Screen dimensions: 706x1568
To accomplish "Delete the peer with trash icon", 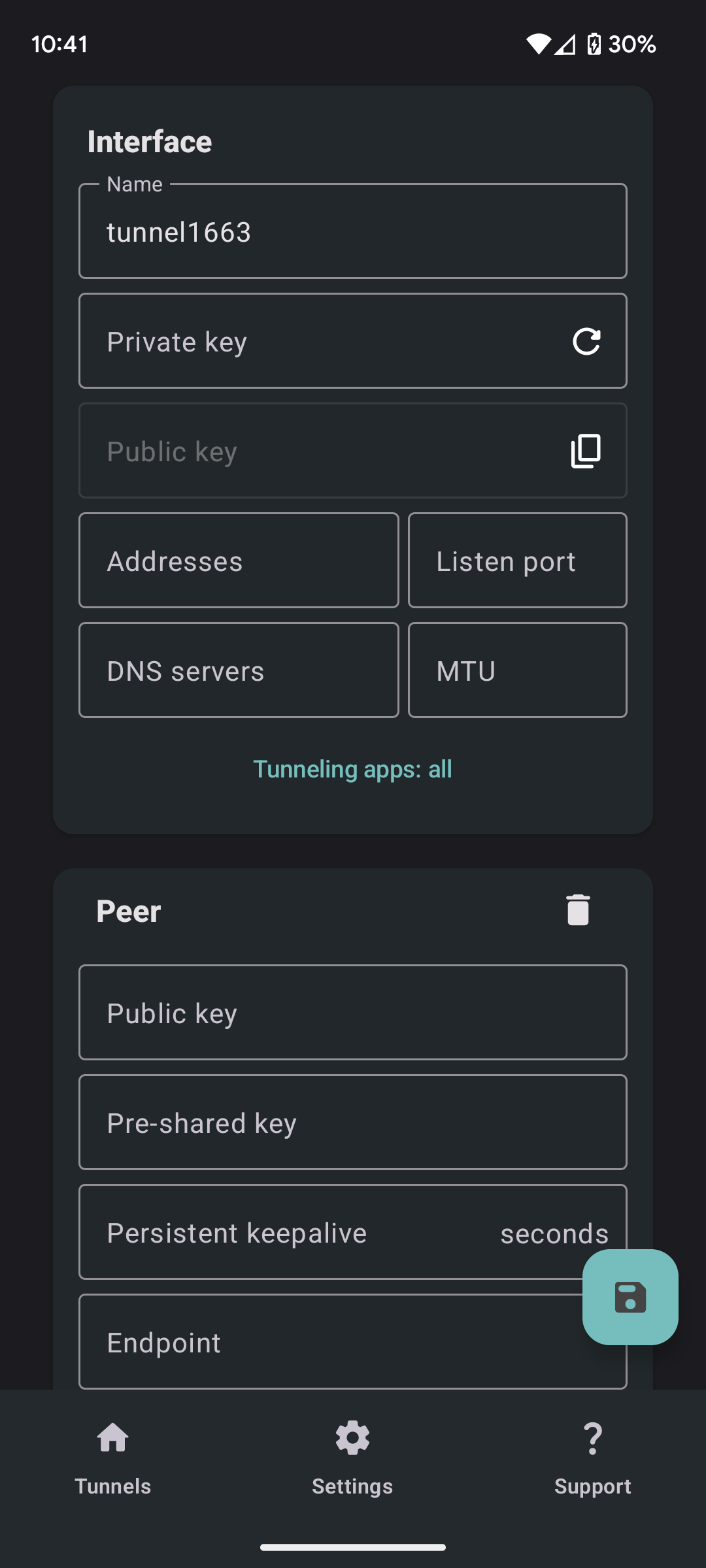I will click(578, 910).
